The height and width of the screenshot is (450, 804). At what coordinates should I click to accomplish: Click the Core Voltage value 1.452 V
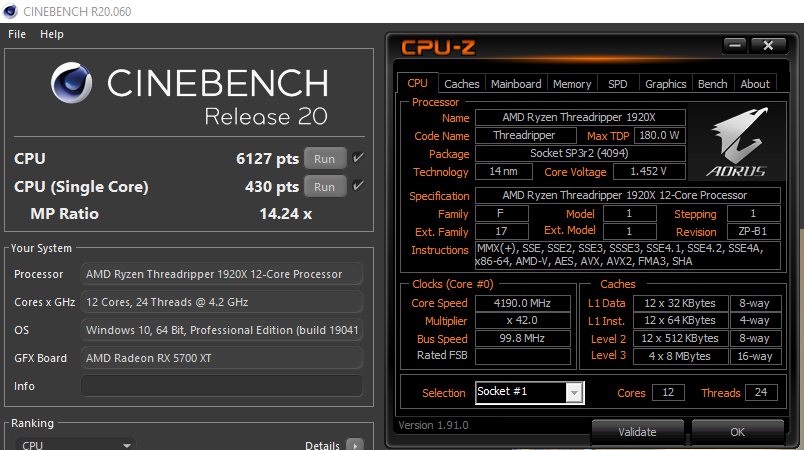point(649,171)
